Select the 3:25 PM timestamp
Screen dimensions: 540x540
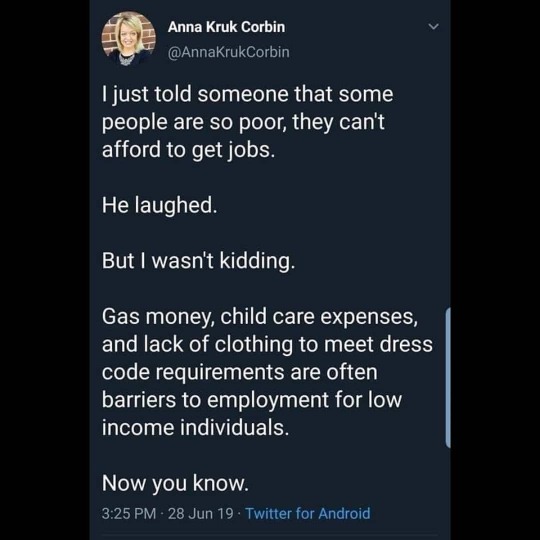(x=129, y=513)
